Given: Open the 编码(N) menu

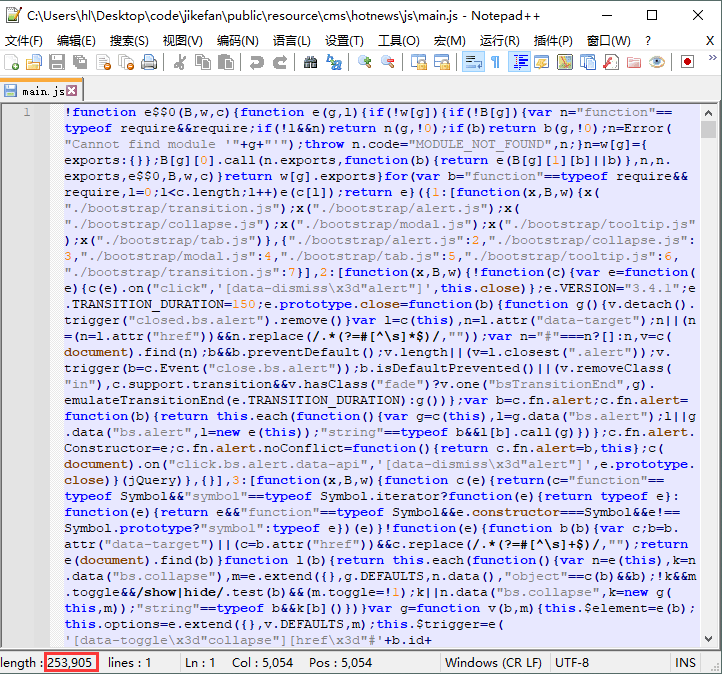Looking at the screenshot, I should 238,41.
